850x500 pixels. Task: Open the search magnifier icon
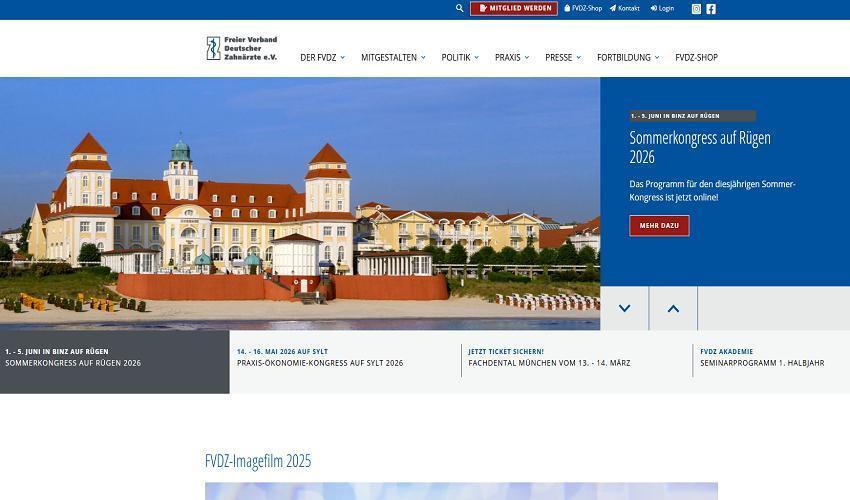click(x=460, y=9)
